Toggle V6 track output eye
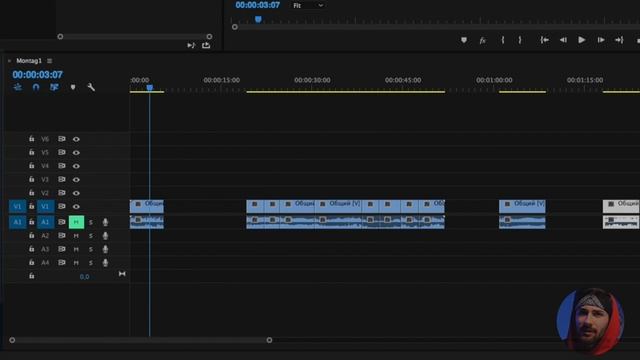Image resolution: width=640 pixels, height=360 pixels. pyautogui.click(x=76, y=139)
